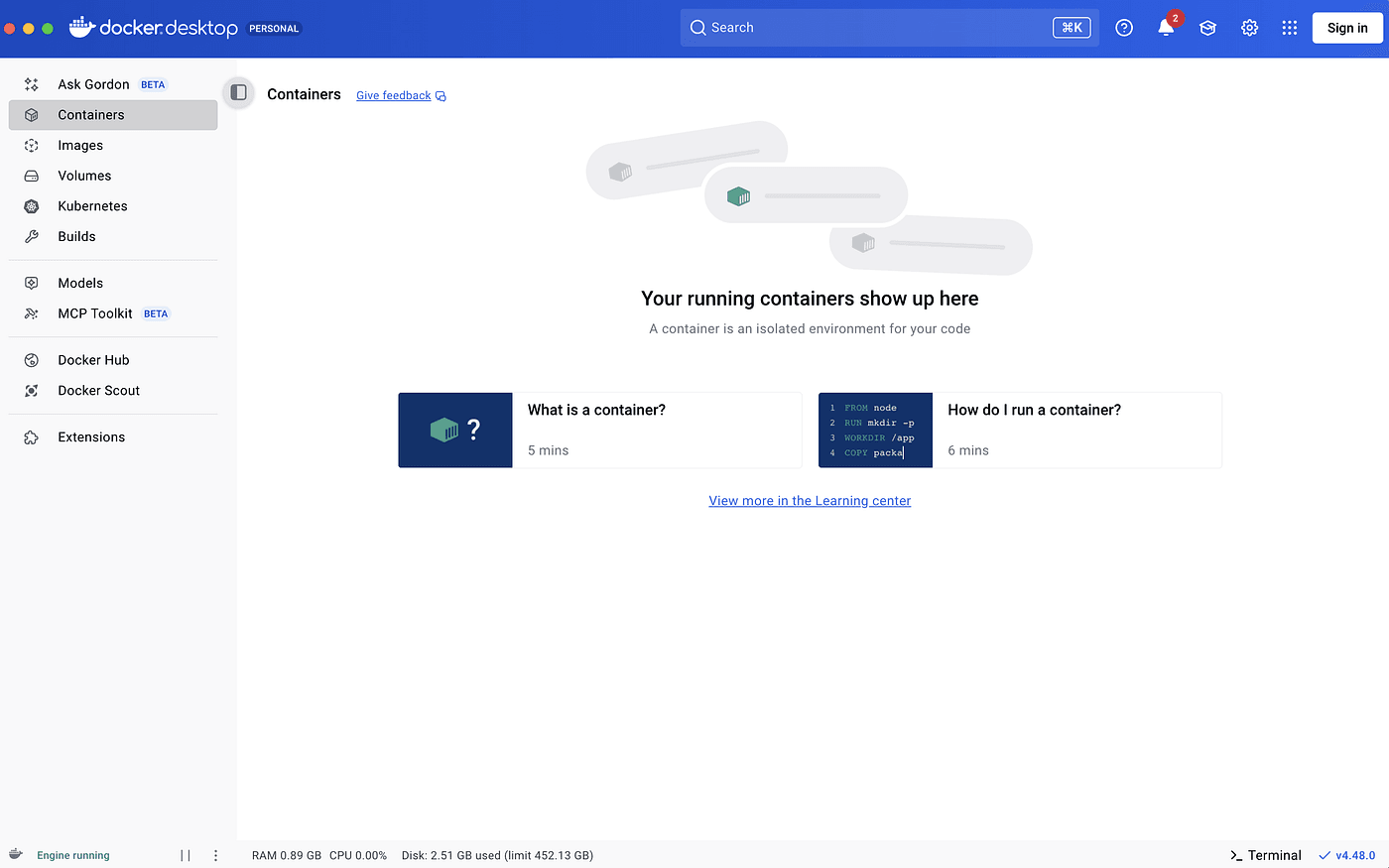Viewport: 1389px width, 868px height.
Task: Pause the Docker engine
Action: pos(186,855)
